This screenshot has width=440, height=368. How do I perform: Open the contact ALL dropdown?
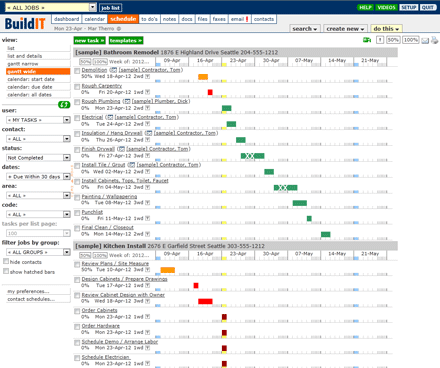(x=38, y=139)
